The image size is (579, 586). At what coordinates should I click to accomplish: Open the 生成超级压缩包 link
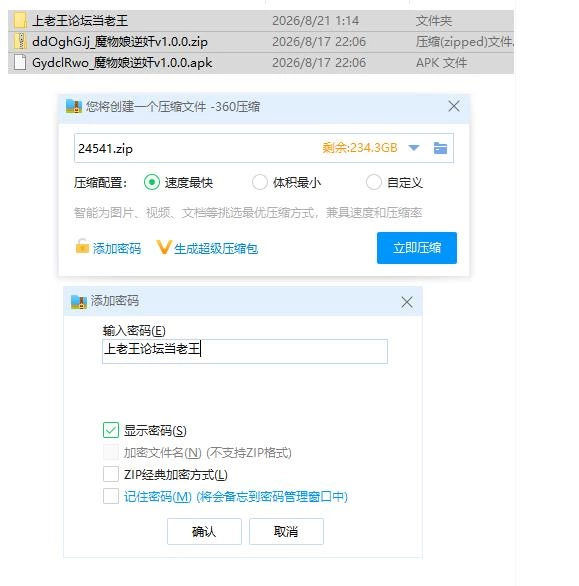216,249
